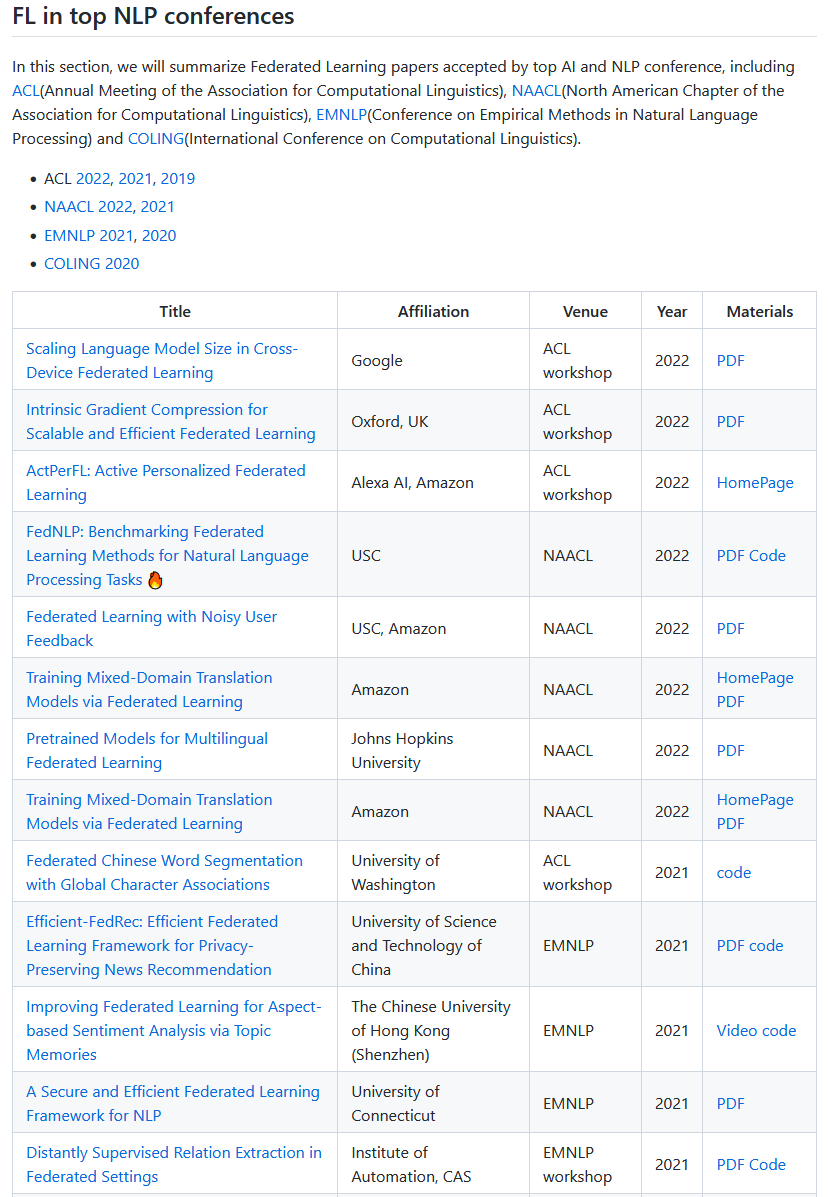
Task: Open the EMNLP link in the intro paragraph
Action: 341,115
